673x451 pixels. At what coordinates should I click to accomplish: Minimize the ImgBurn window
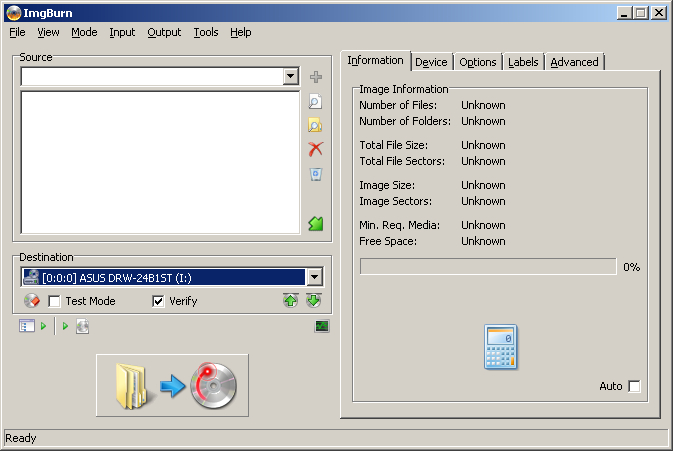[x=624, y=13]
